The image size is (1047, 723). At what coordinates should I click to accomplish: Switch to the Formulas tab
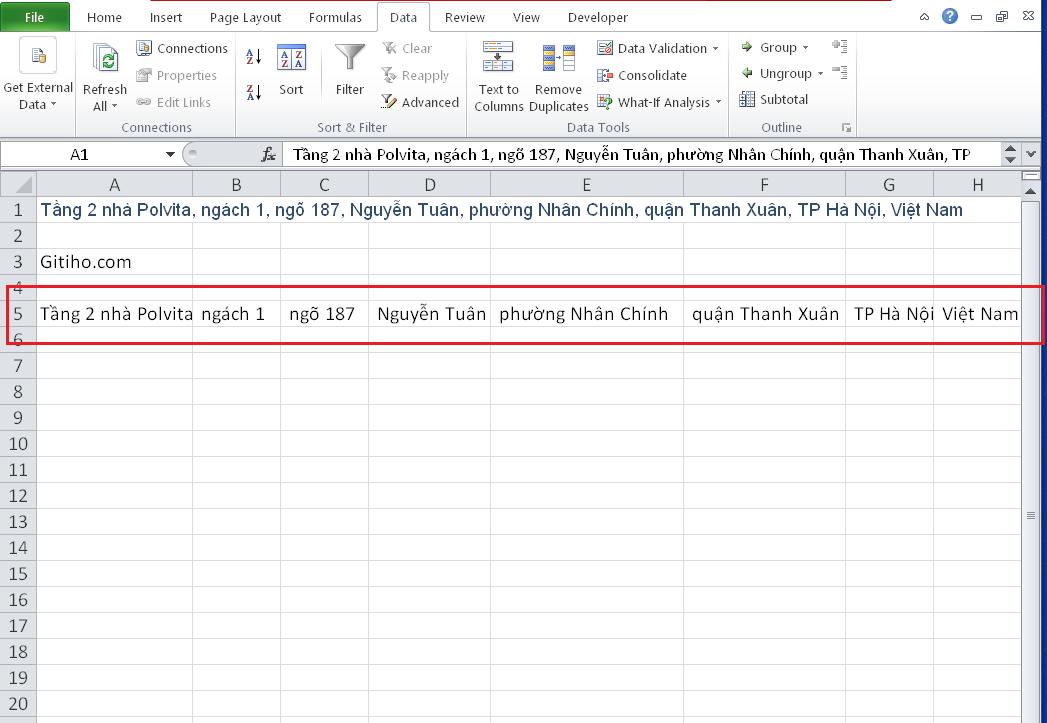pos(335,17)
